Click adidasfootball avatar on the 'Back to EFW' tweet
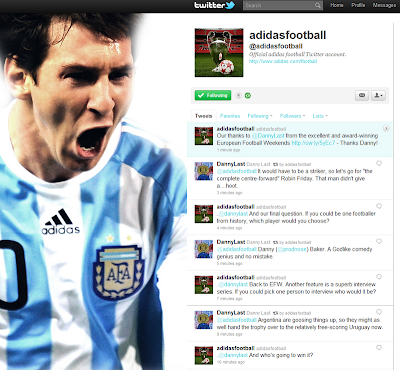Screen dimensions: 400x370 (x=204, y=284)
